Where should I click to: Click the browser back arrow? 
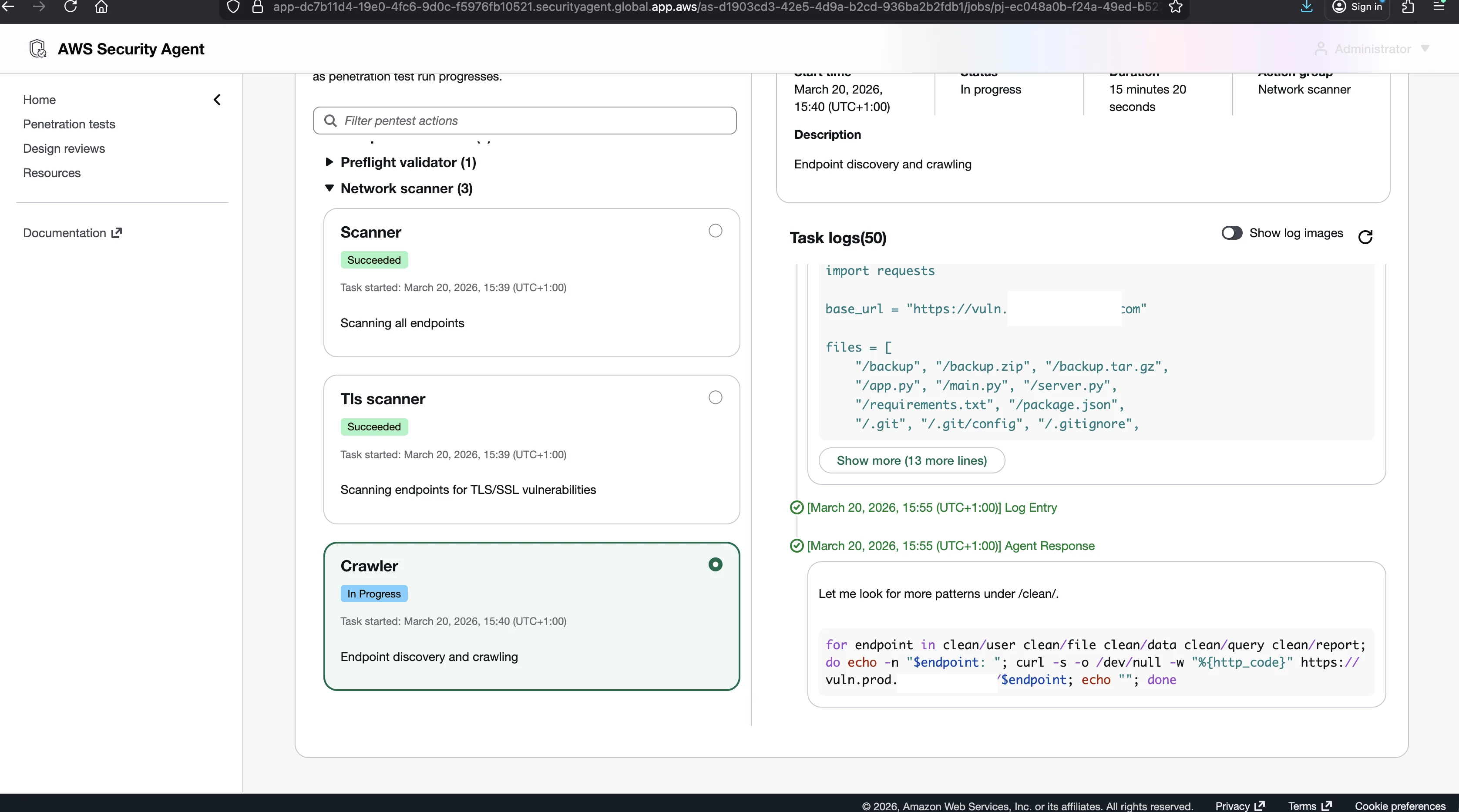coord(8,7)
